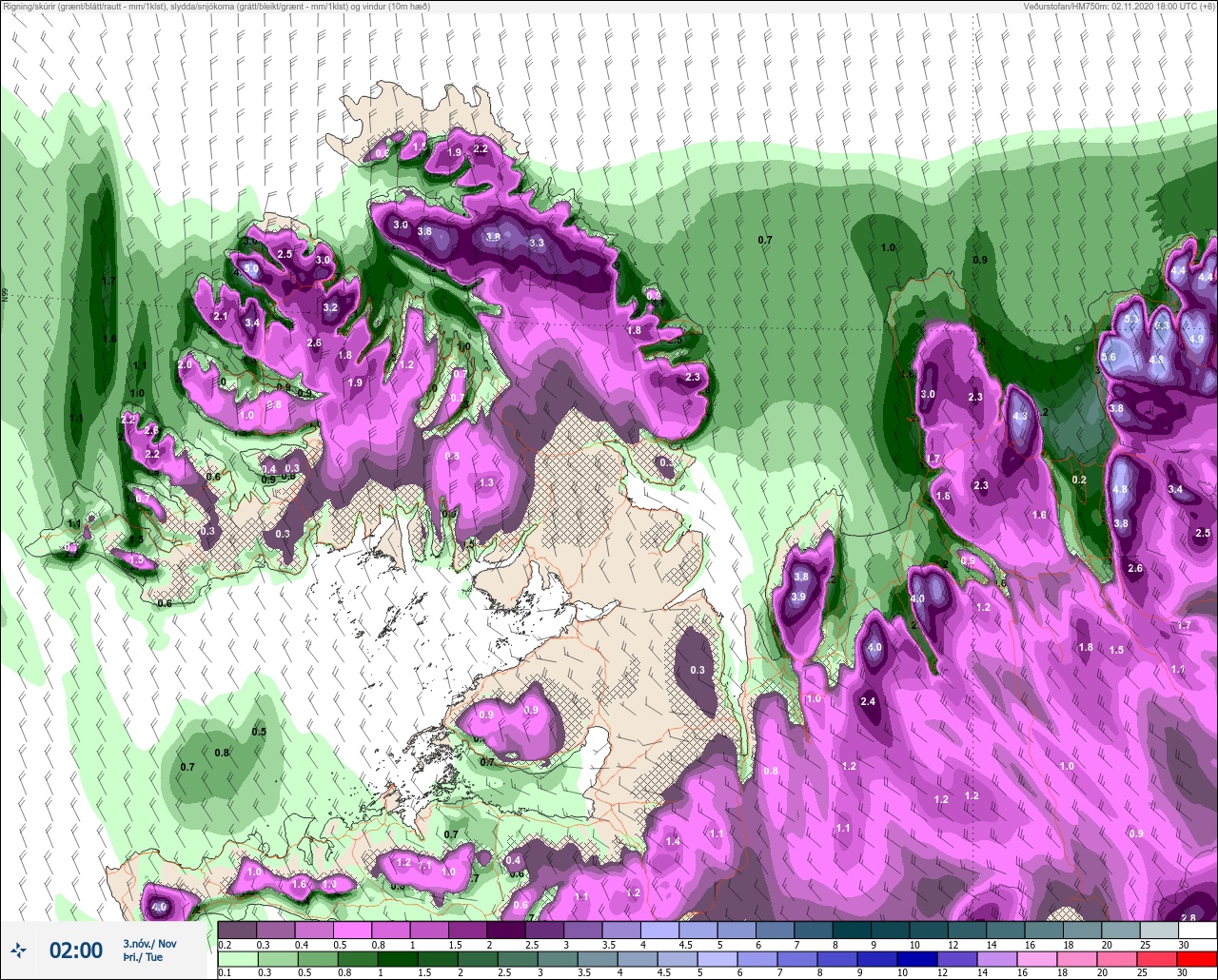Image resolution: width=1218 pixels, height=980 pixels.
Task: Click the weekday text "Þri./ Tue"
Action: [143, 957]
